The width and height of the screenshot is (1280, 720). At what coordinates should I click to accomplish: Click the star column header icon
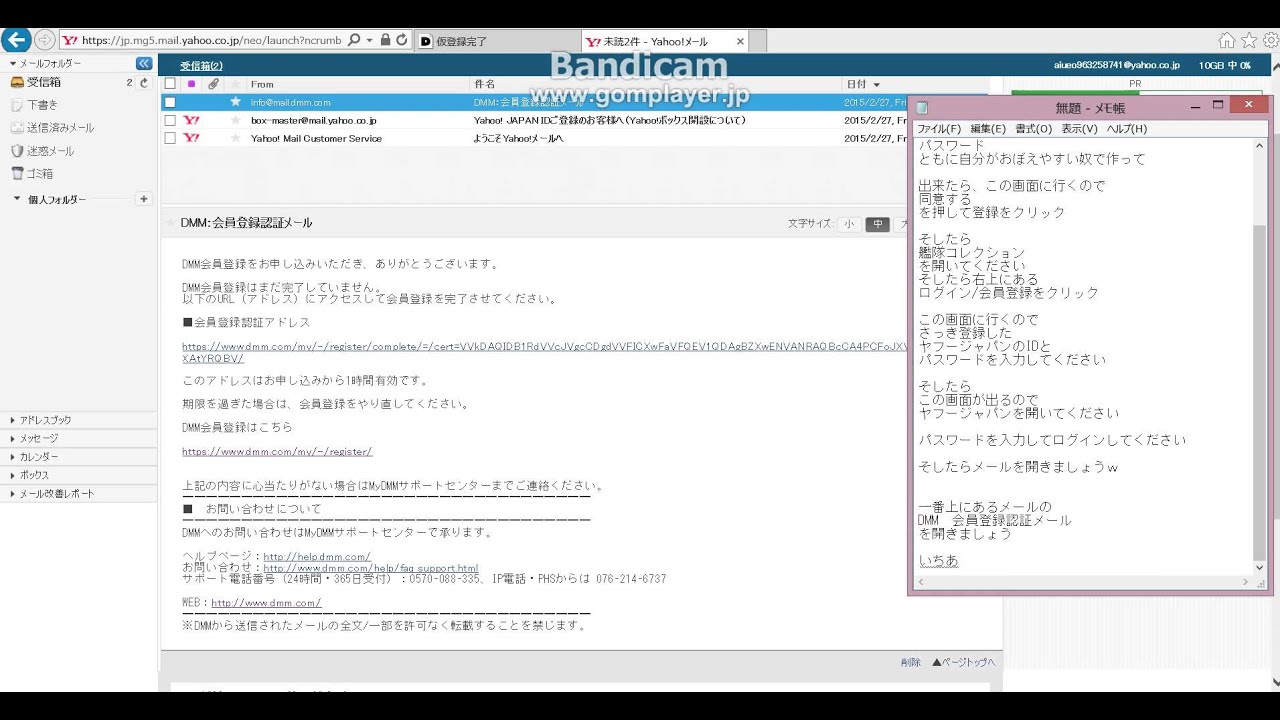236,84
